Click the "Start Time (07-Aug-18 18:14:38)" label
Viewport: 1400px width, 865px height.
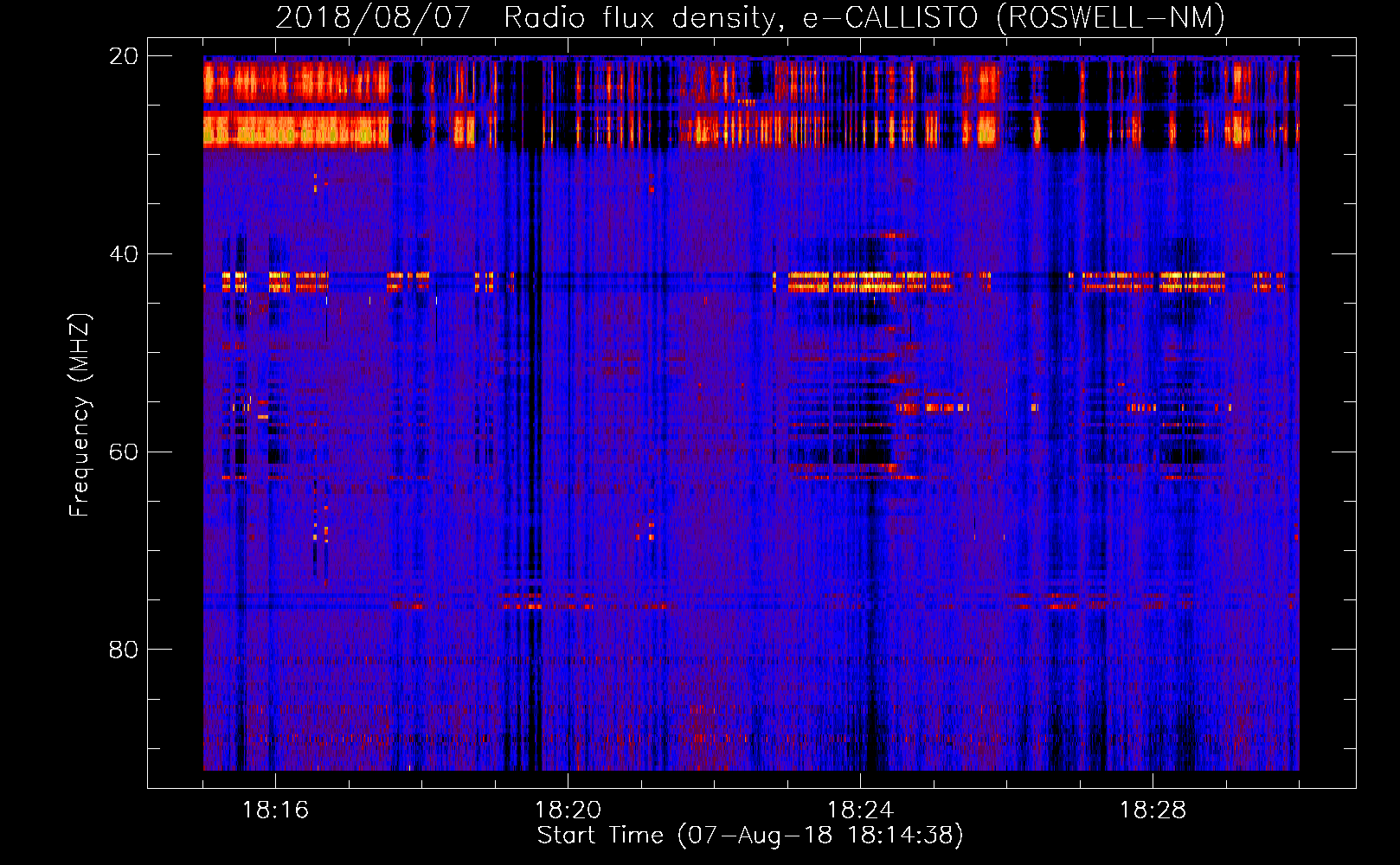750,836
